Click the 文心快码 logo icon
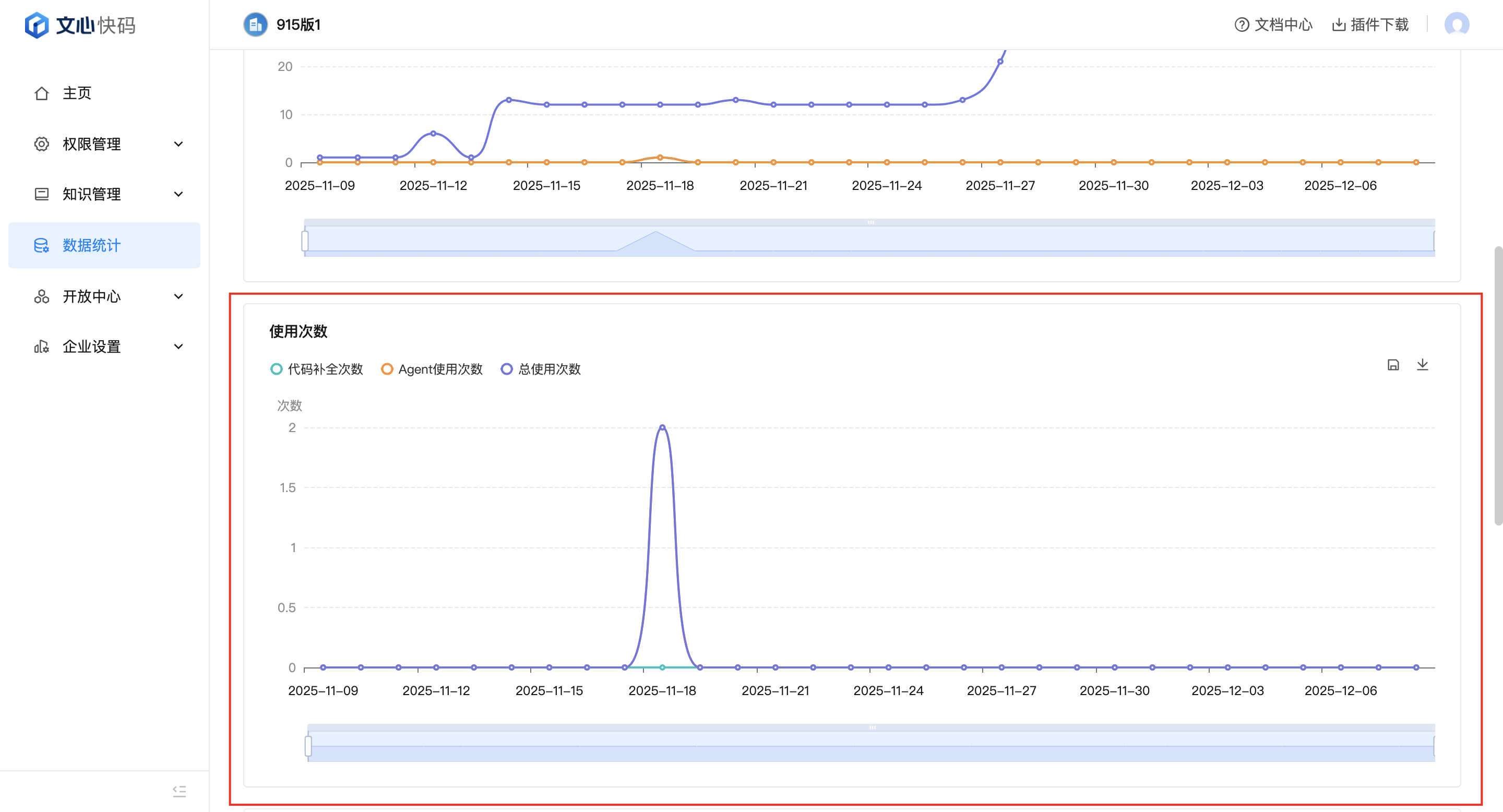This screenshot has height=812, width=1503. [37, 25]
